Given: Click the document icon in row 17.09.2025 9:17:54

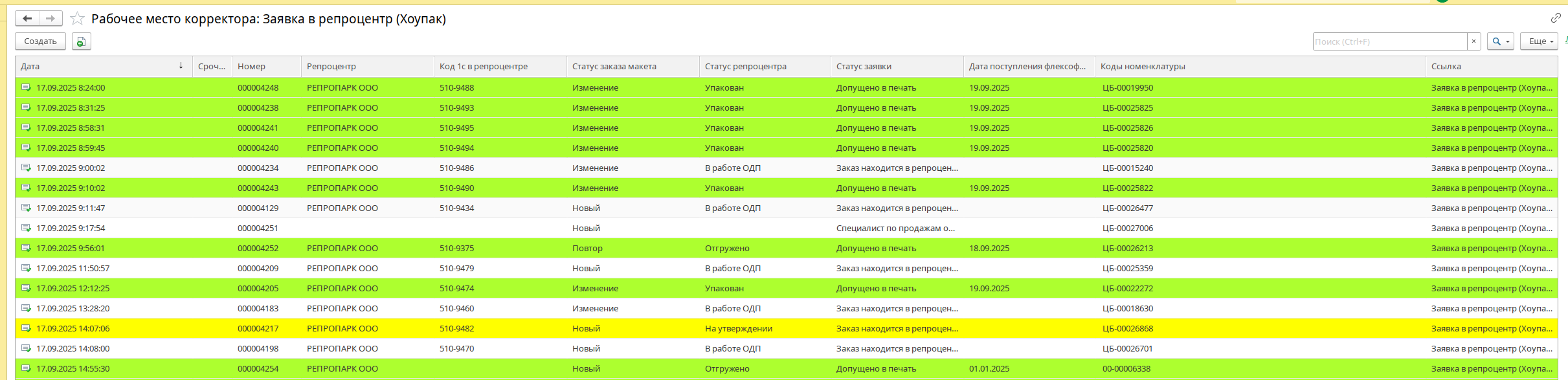Looking at the screenshot, I should 26,228.
